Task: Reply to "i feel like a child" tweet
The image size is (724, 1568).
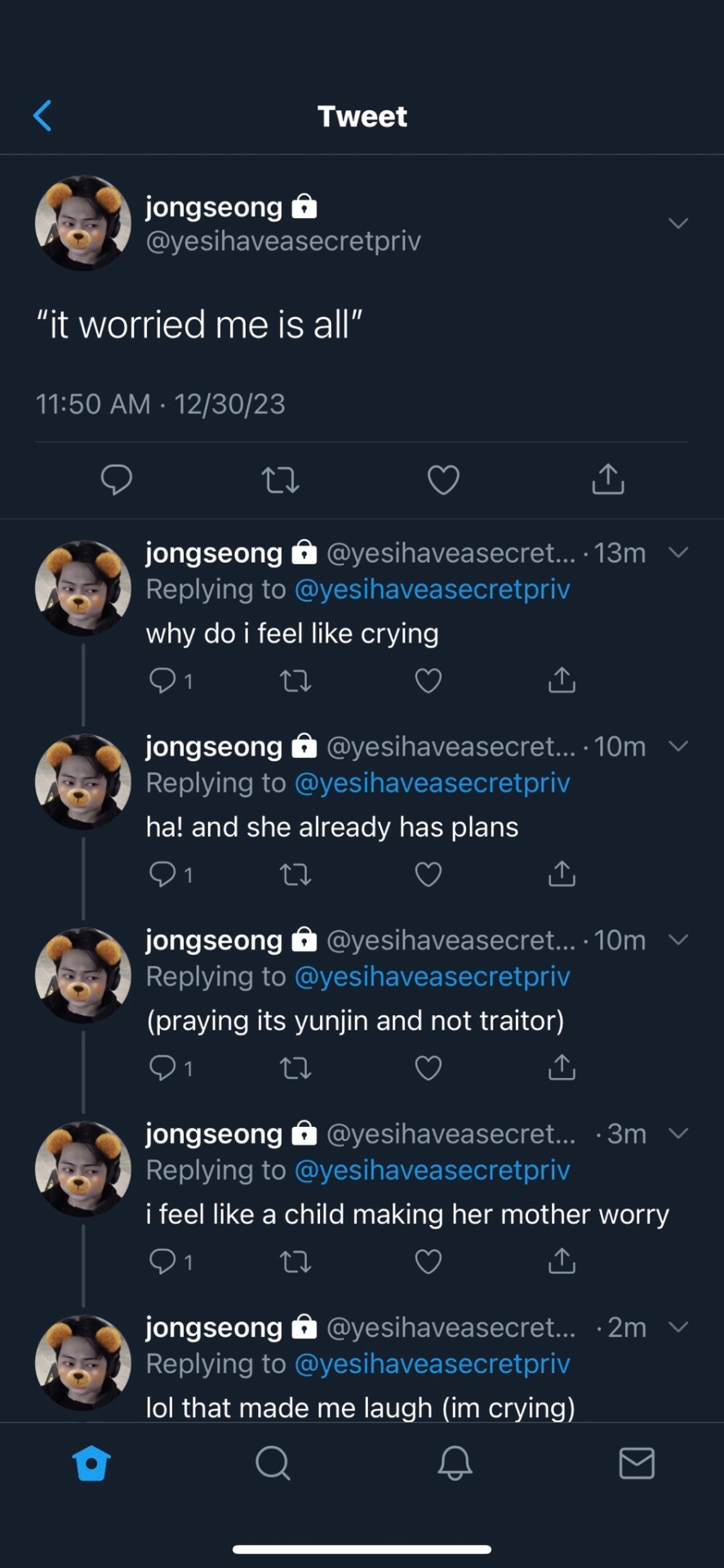Action: click(x=162, y=1262)
